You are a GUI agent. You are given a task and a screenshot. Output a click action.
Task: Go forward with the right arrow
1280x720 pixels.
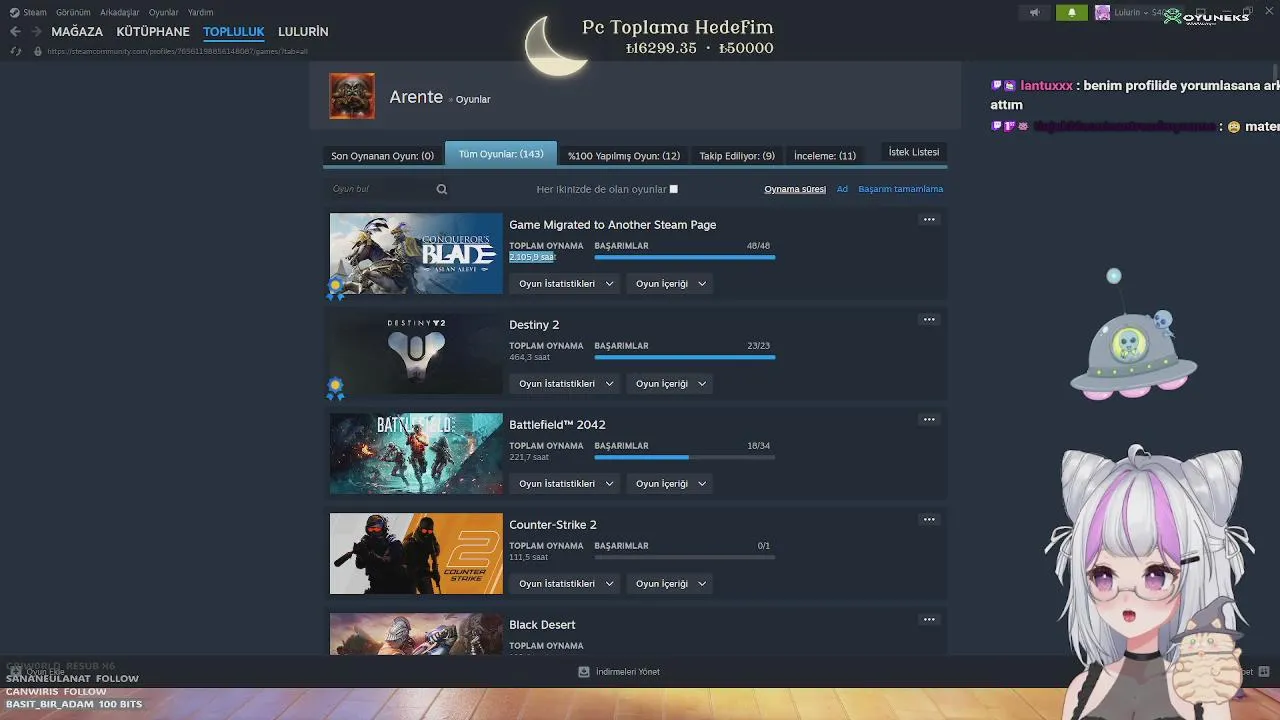[36, 32]
